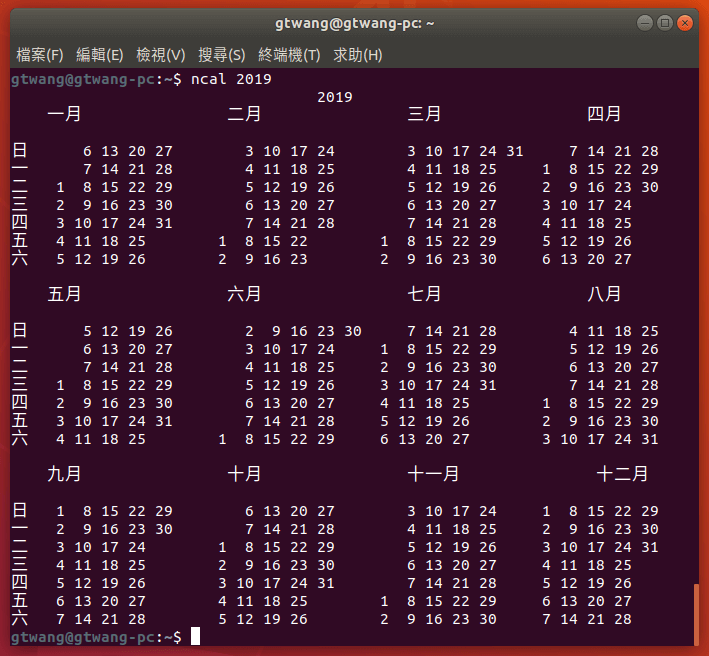Screen dimensions: 709x656
Task: Open the 檔案(F) menu
Action: pyautogui.click(x=40, y=55)
